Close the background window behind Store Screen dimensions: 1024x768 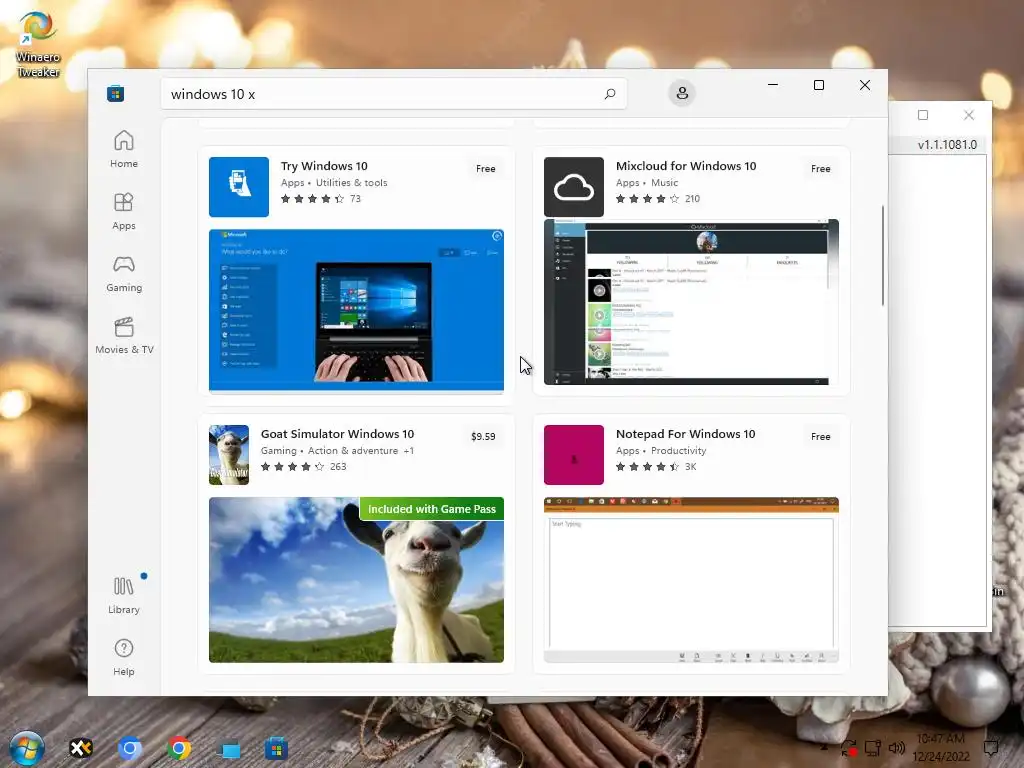pyautogui.click(x=968, y=115)
